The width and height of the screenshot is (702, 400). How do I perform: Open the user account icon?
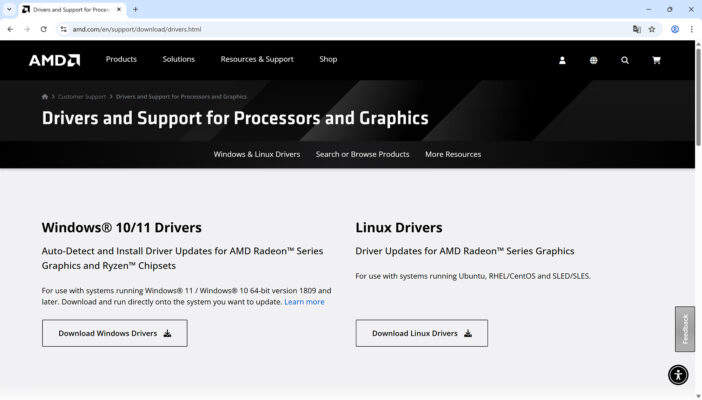pos(562,60)
